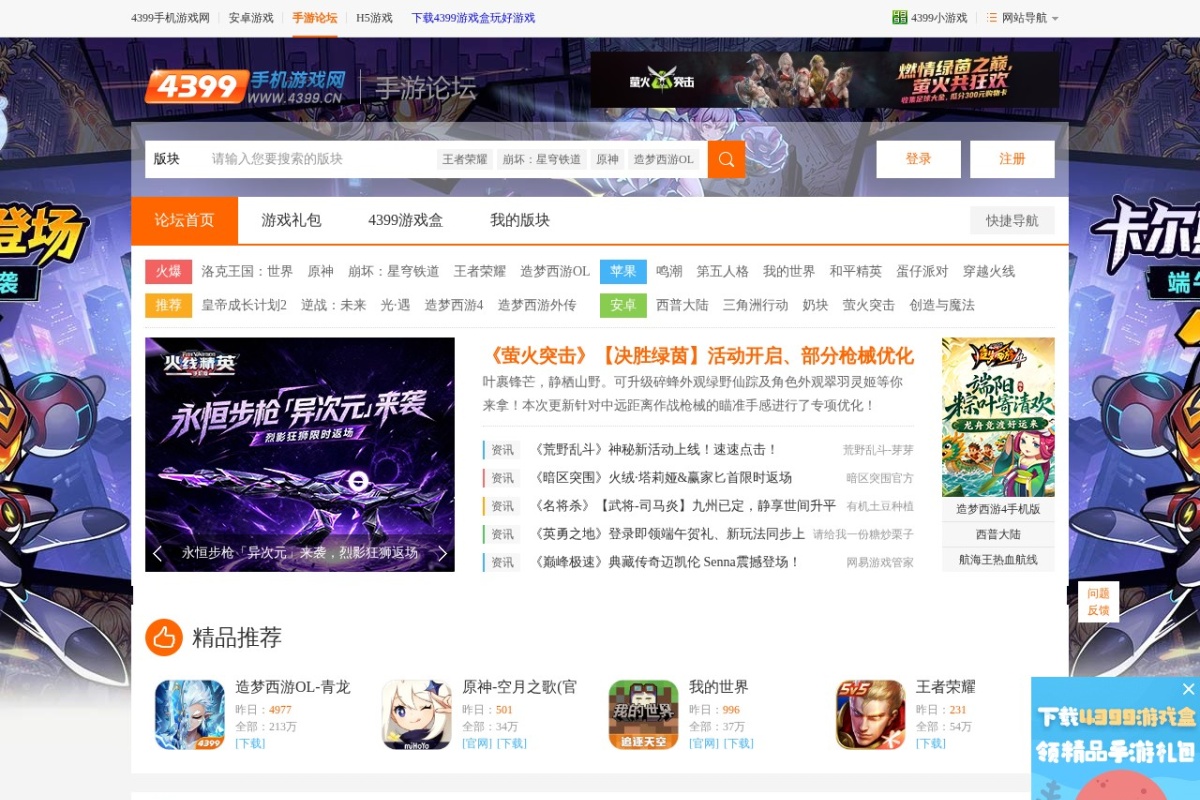Open 王者荣耀 game icon
This screenshot has height=800, width=1200.
click(870, 714)
